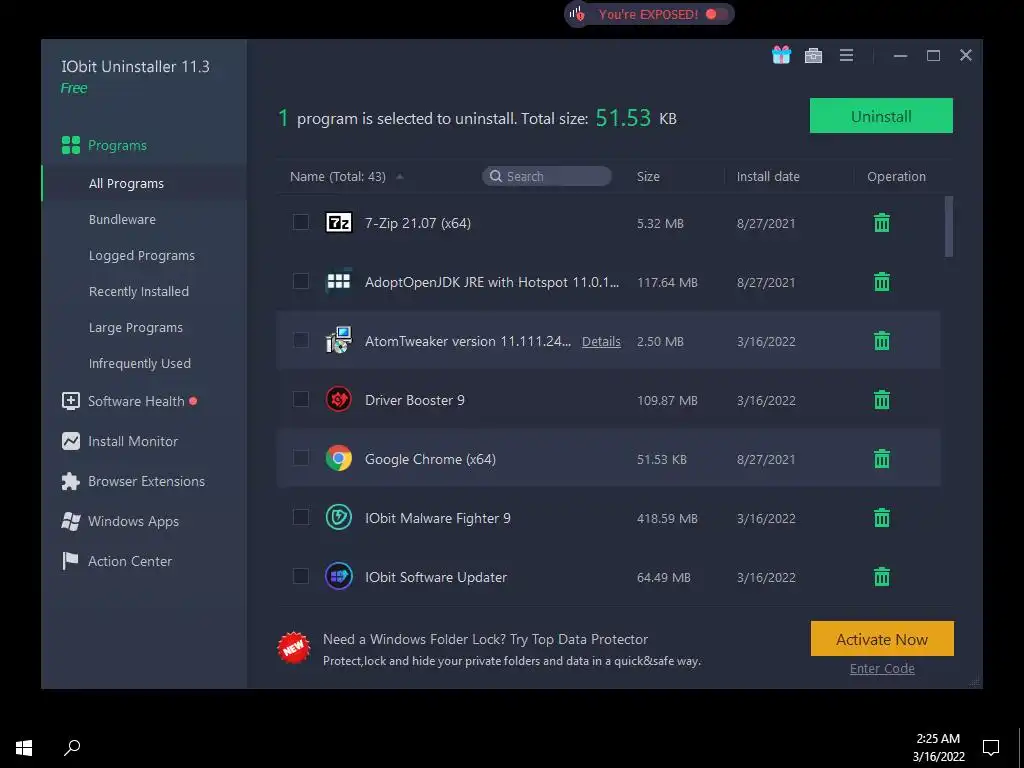Open the AtomTweaker Details link
The width and height of the screenshot is (1024, 768).
point(601,342)
